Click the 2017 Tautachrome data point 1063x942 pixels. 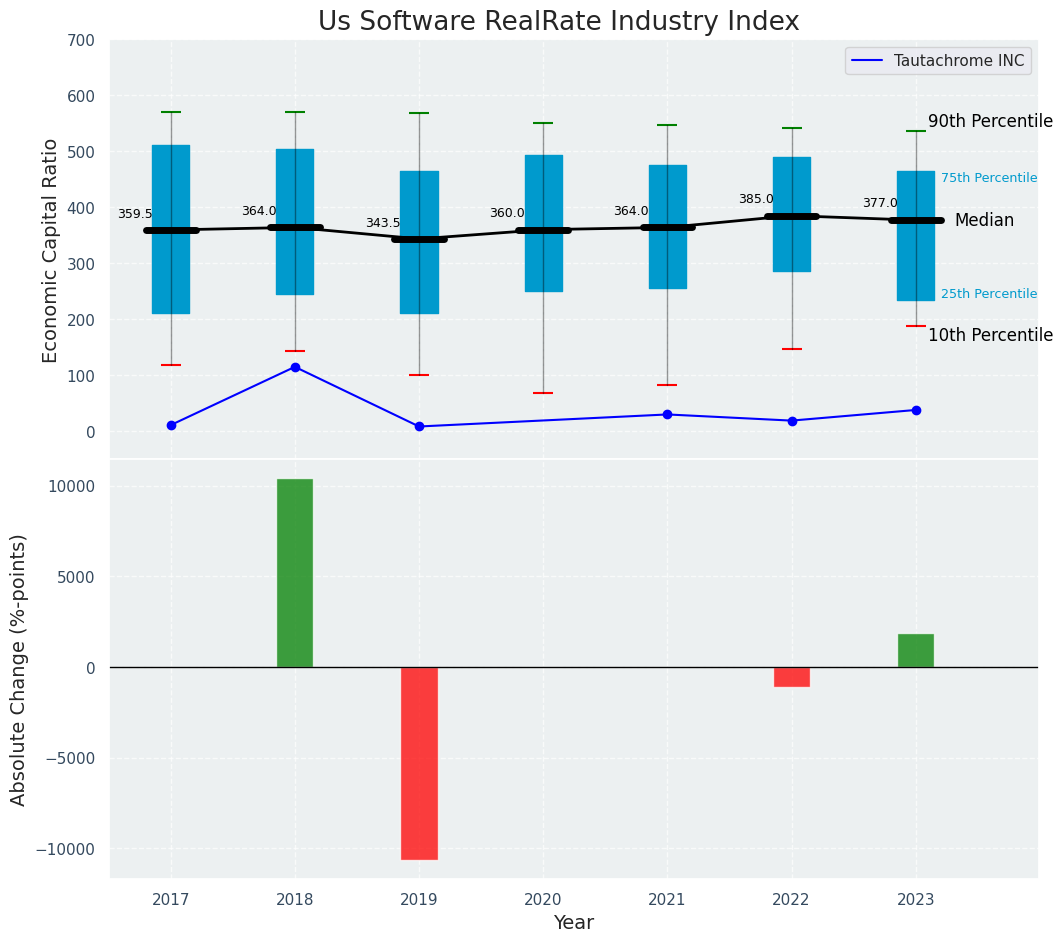171,425
